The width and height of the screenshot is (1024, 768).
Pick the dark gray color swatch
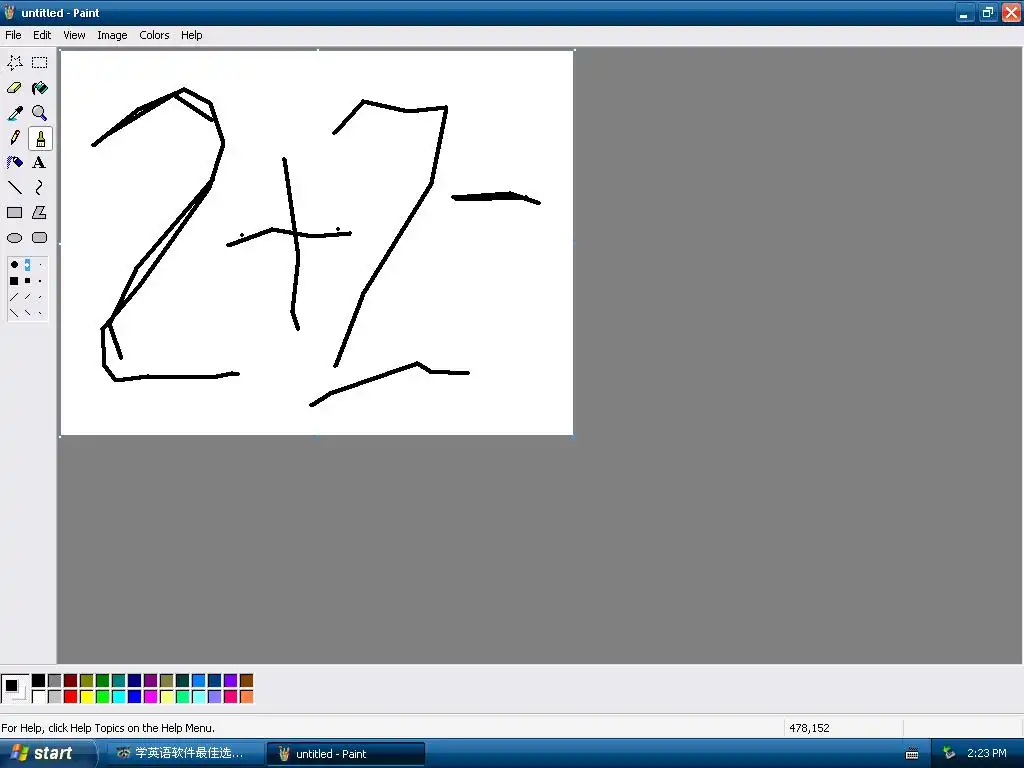(x=55, y=680)
